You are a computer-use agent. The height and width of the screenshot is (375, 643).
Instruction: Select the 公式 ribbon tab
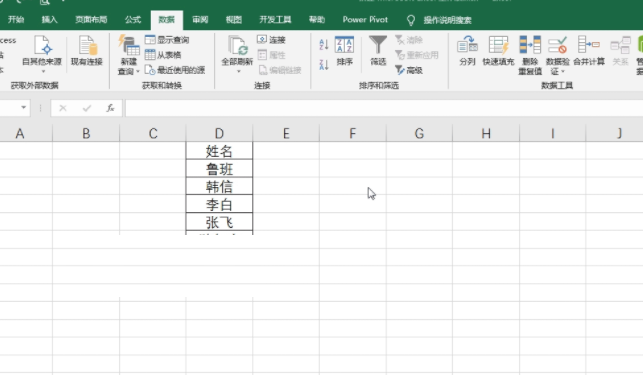133,20
